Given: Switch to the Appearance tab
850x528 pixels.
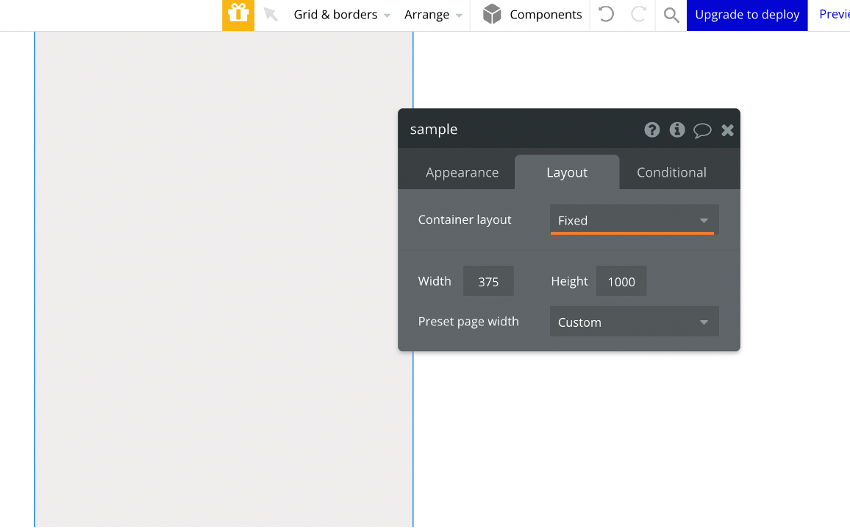Looking at the screenshot, I should click(x=462, y=172).
